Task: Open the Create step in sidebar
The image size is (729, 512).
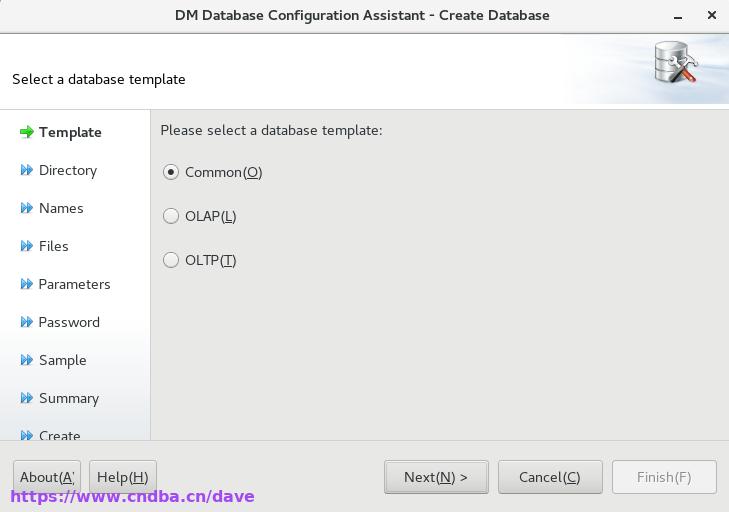Action: pyautogui.click(x=60, y=435)
